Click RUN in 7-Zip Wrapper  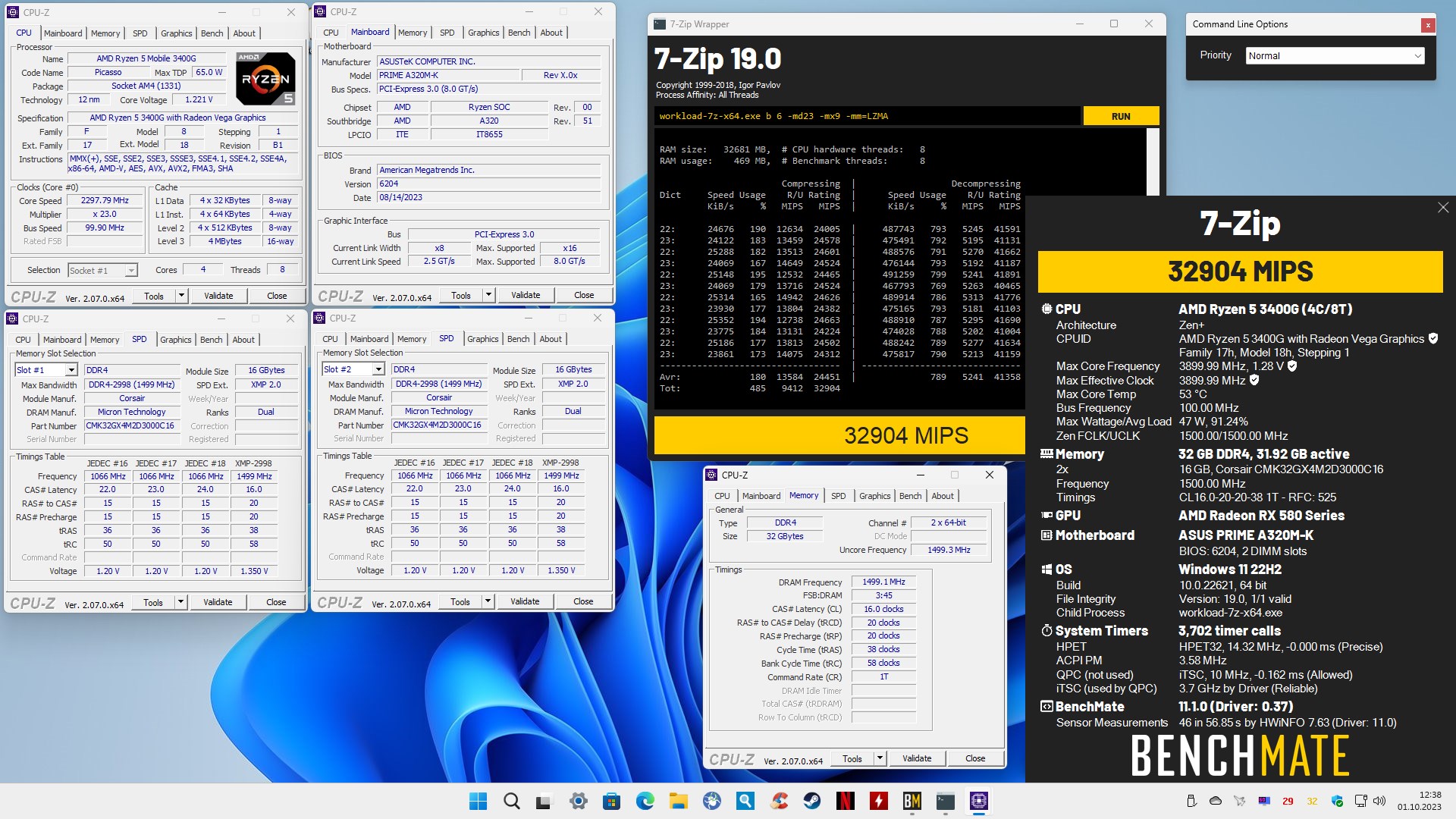pos(1121,116)
